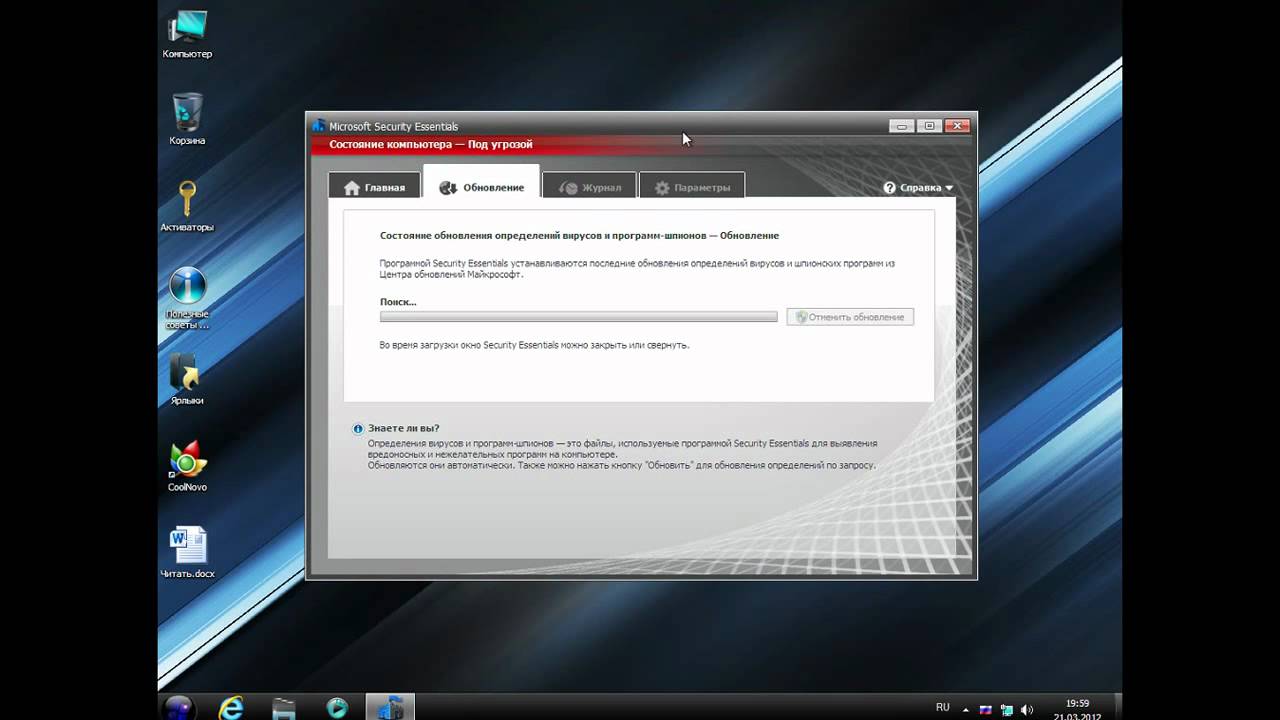The image size is (1280, 720).
Task: Click the flag icon in system tray
Action: [985, 709]
